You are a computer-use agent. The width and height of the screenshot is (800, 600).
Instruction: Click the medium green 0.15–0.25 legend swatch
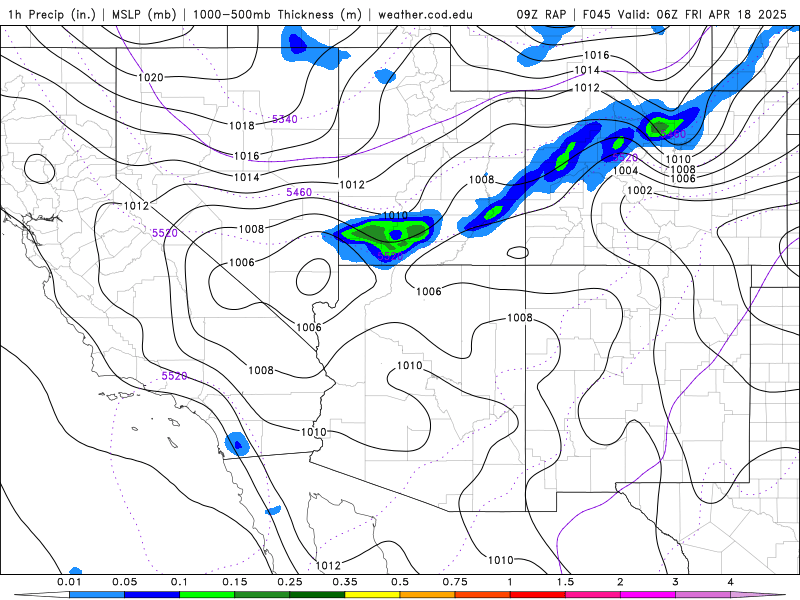pos(262,595)
